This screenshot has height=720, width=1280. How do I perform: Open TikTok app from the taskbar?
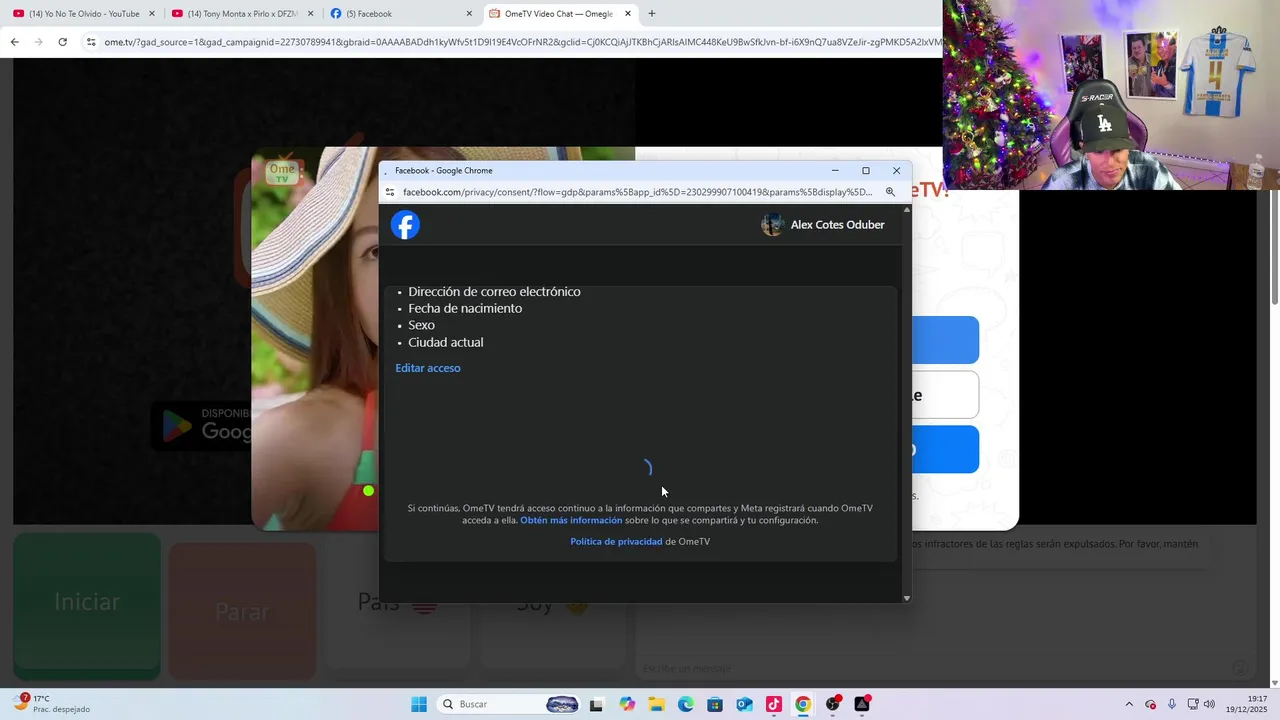point(774,704)
